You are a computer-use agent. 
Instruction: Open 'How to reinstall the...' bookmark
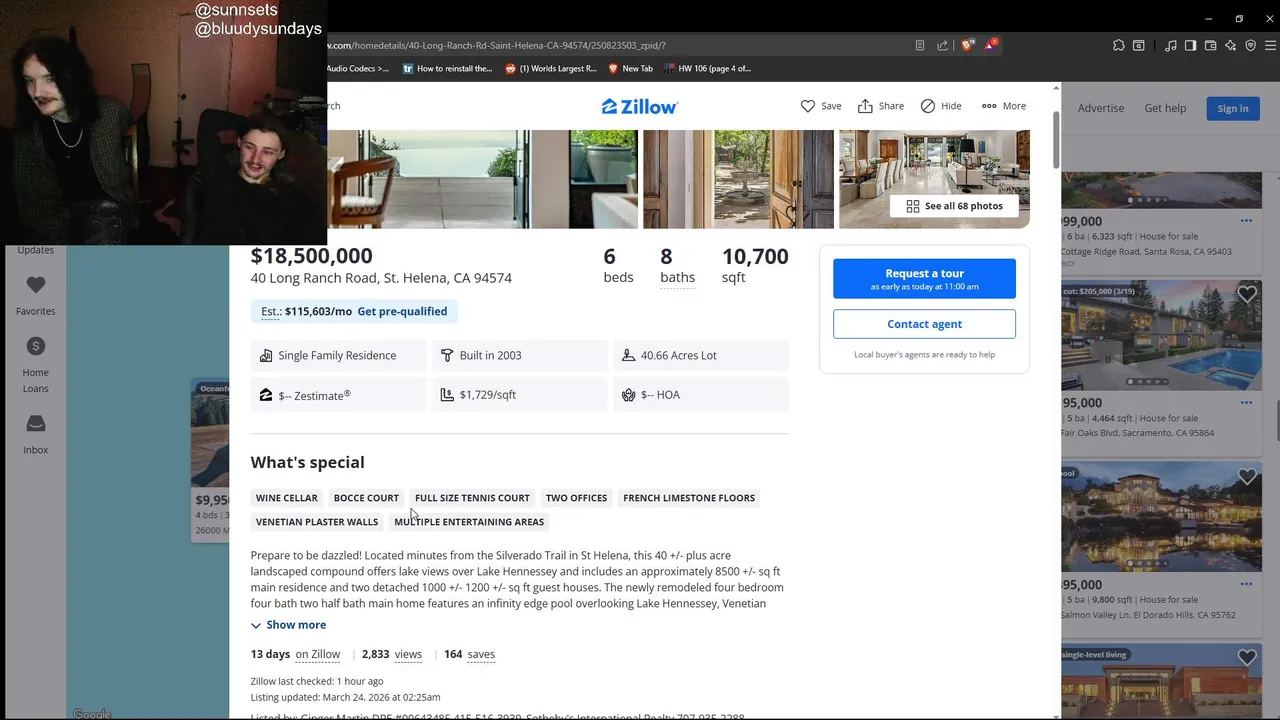tap(447, 69)
